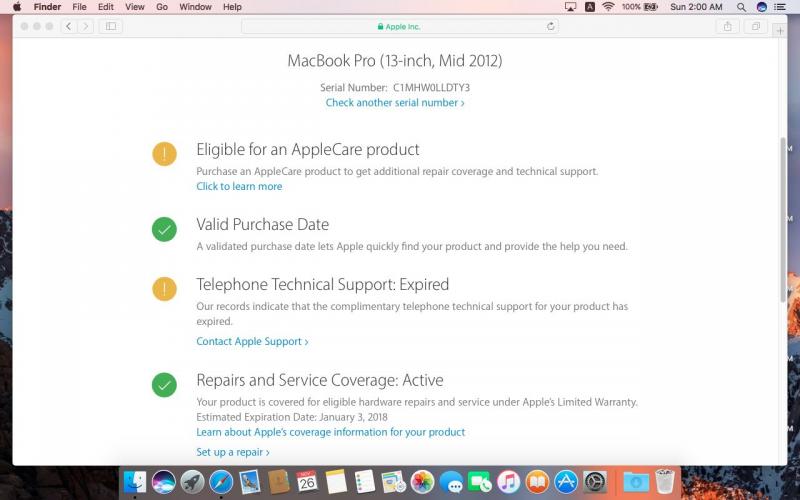Click the Eligible for an AppleCare product heading
800x500 pixels.
308,149
